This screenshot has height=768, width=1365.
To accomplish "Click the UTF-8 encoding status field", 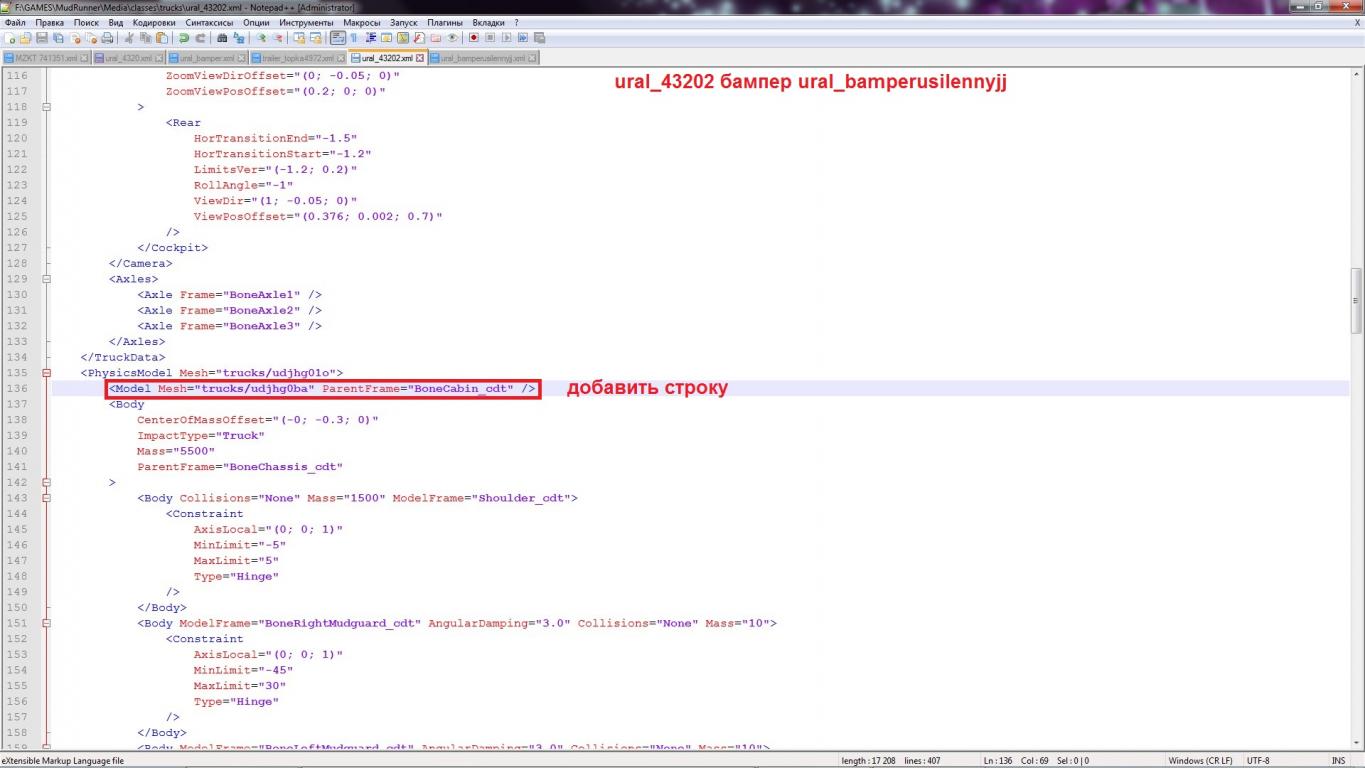I will [x=1258, y=761].
